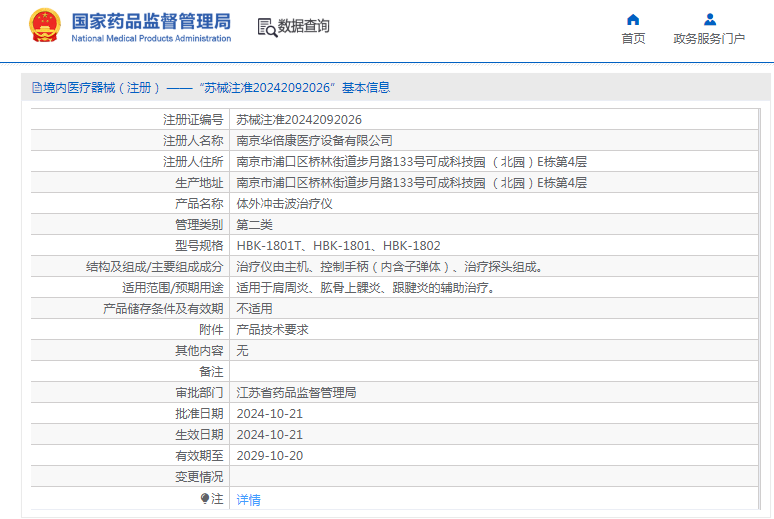The height and width of the screenshot is (519, 774).
Task: Click the 其他内容 value 无
Action: [242, 351]
